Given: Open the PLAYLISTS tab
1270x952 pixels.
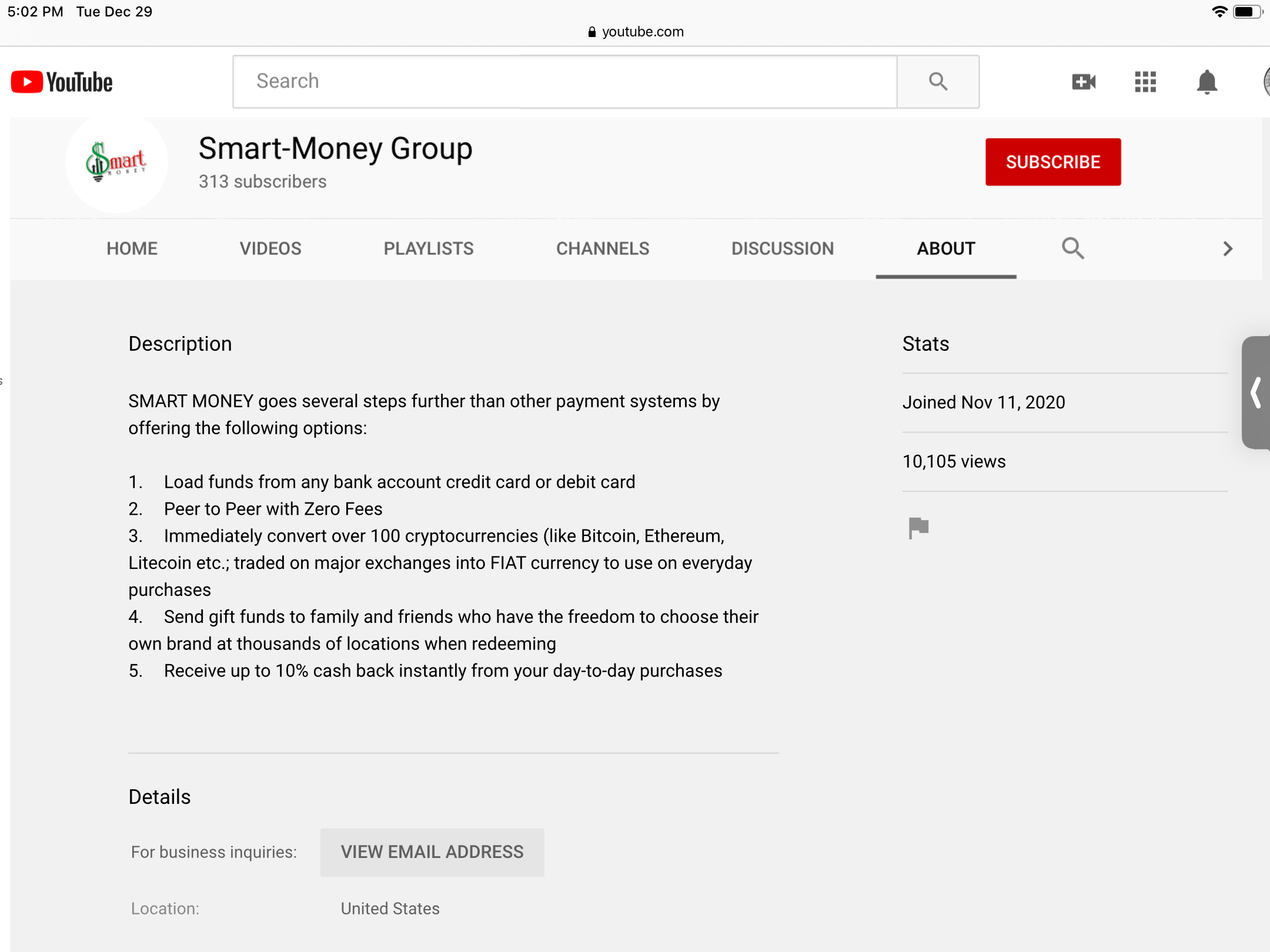Looking at the screenshot, I should tap(429, 249).
